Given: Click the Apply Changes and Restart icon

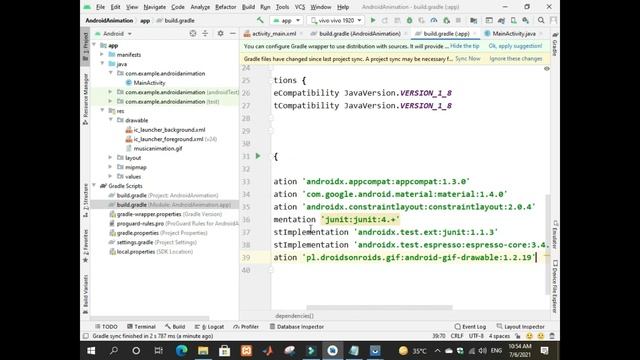Looking at the screenshot, I should (385, 20).
